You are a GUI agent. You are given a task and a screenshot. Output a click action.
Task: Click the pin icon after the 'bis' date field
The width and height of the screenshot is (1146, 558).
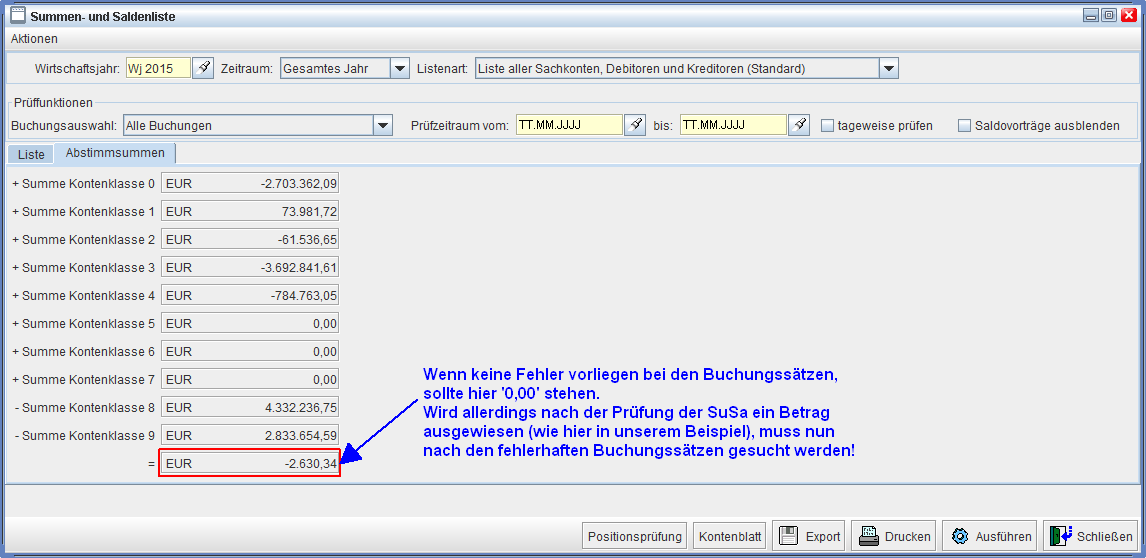point(798,125)
